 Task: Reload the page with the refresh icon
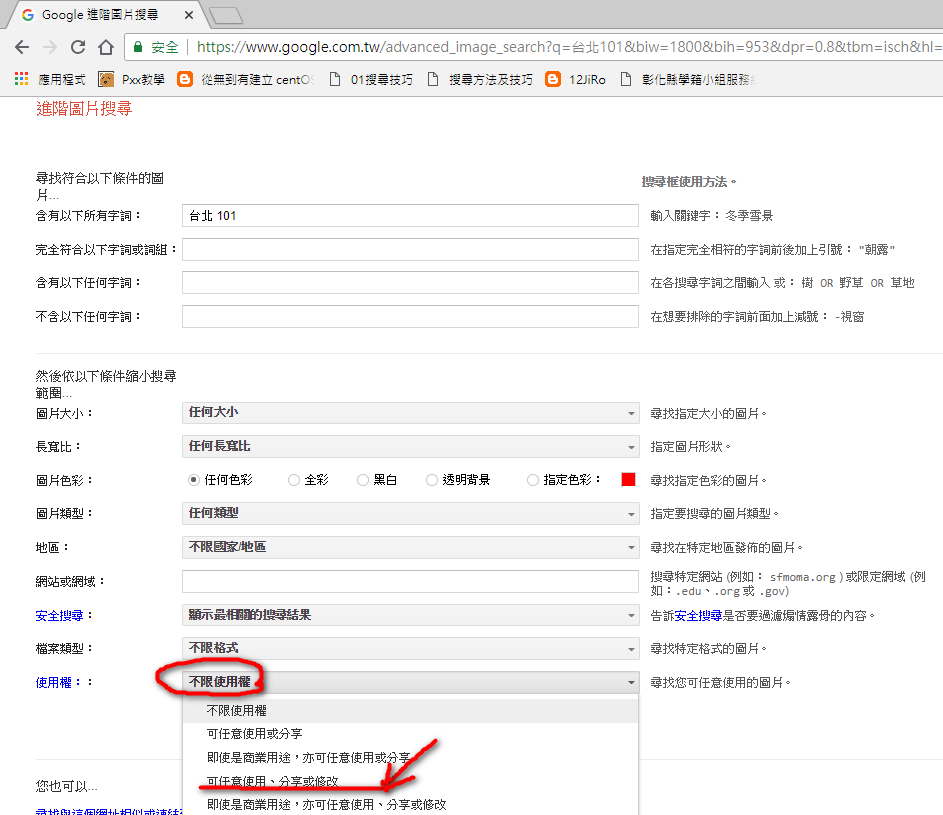[78, 47]
